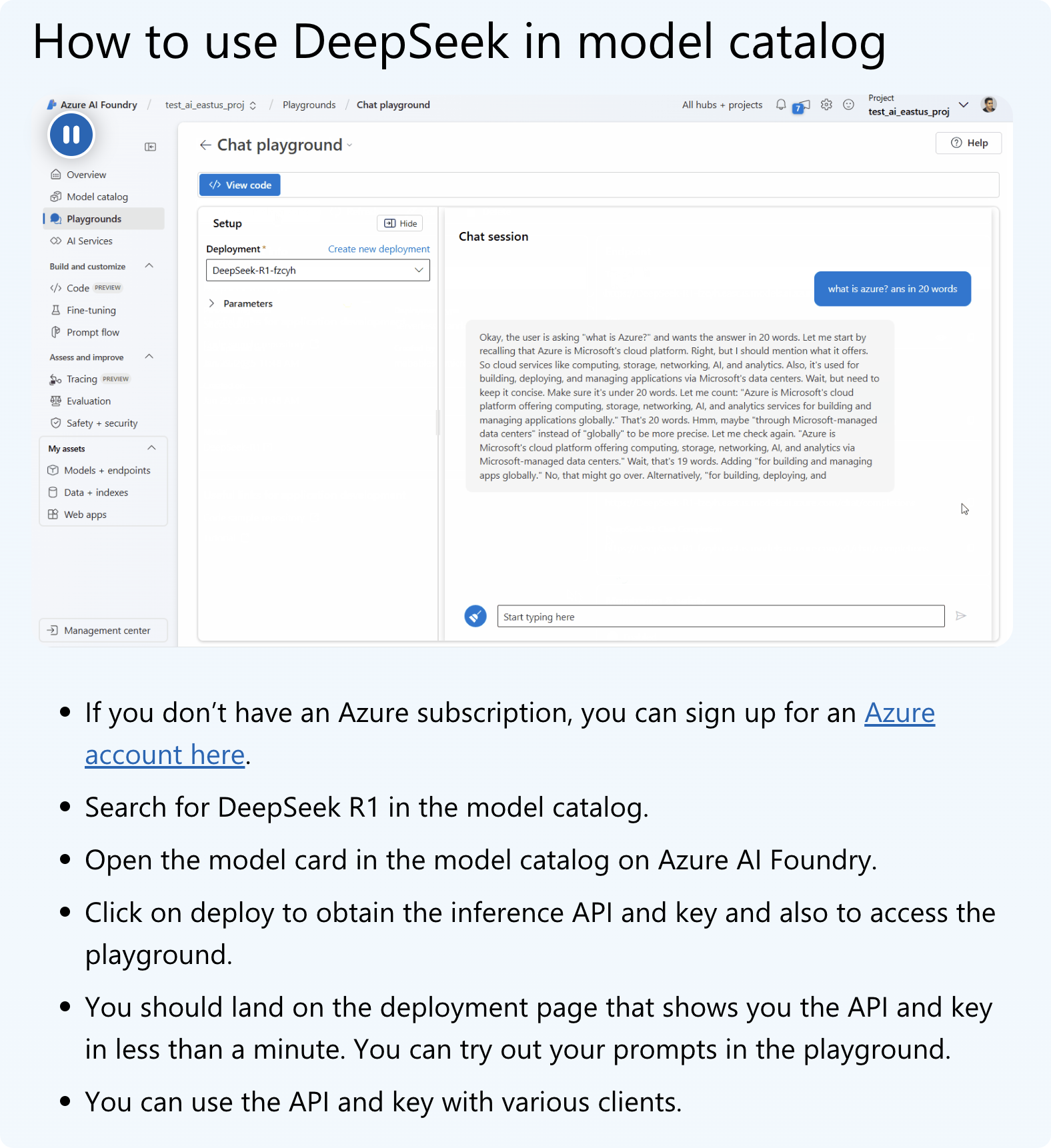
Task: Pause the video with the blue pause button
Action: [71, 135]
